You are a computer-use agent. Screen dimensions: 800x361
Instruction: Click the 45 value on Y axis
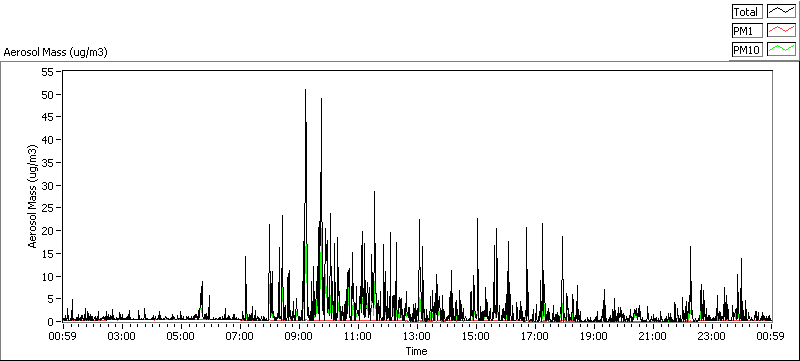tap(48, 117)
